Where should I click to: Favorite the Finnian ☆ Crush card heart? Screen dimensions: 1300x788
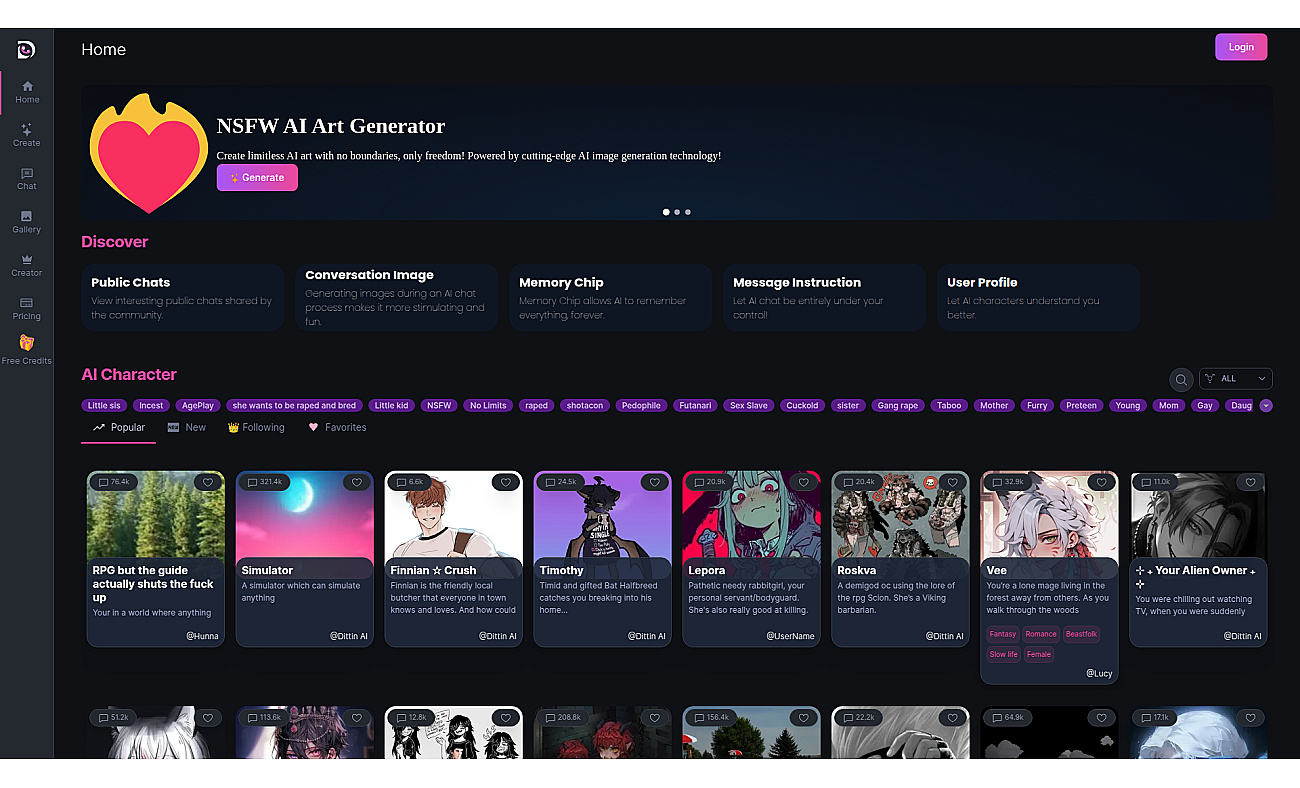506,482
